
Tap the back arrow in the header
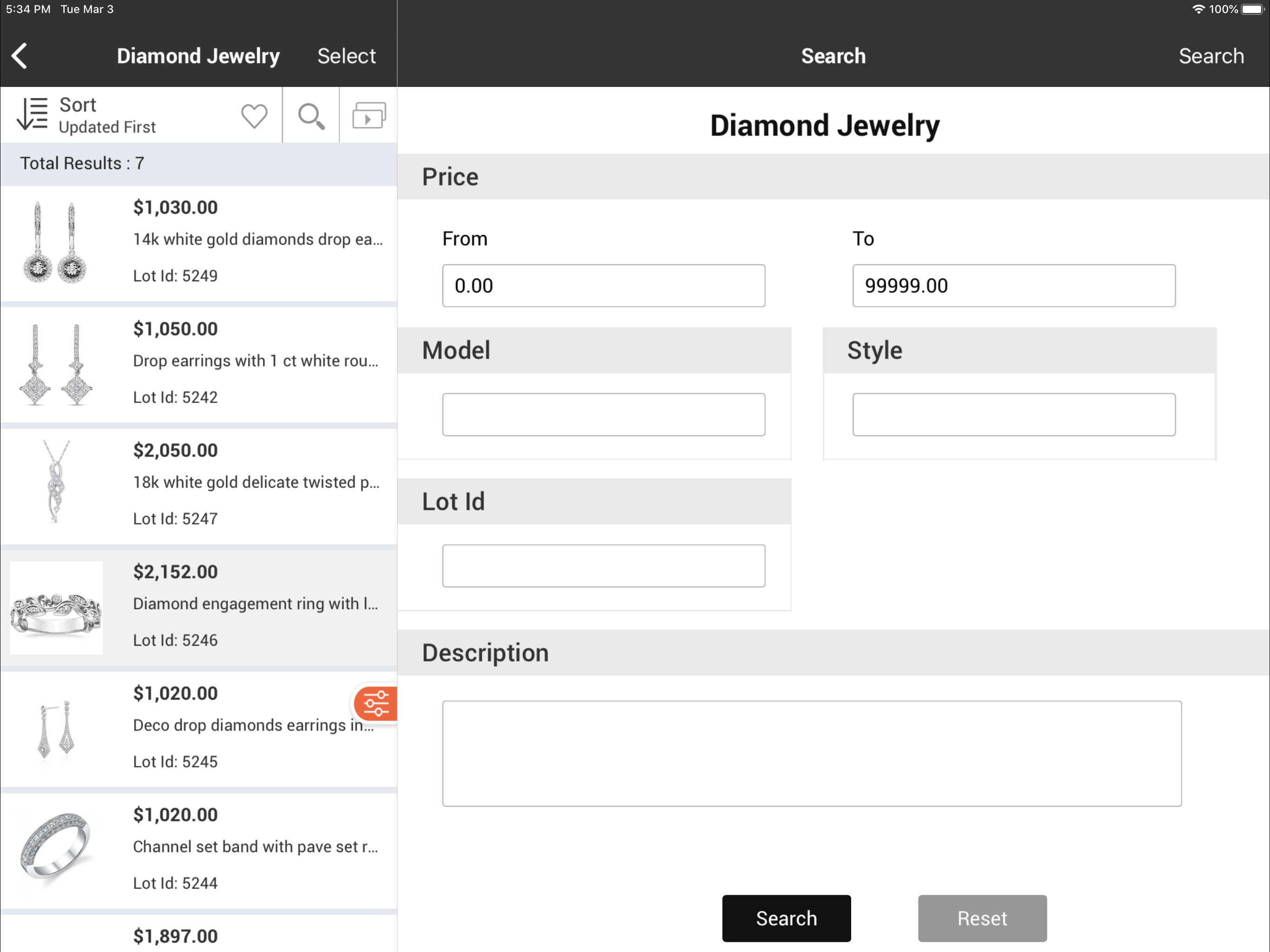[x=20, y=56]
